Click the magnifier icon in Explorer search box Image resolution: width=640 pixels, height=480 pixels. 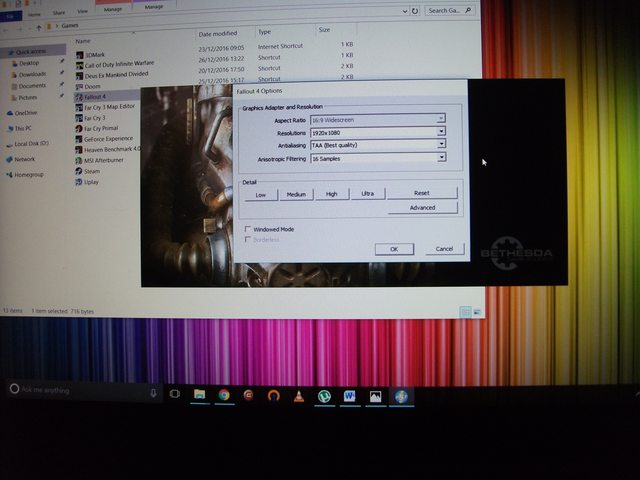point(468,10)
